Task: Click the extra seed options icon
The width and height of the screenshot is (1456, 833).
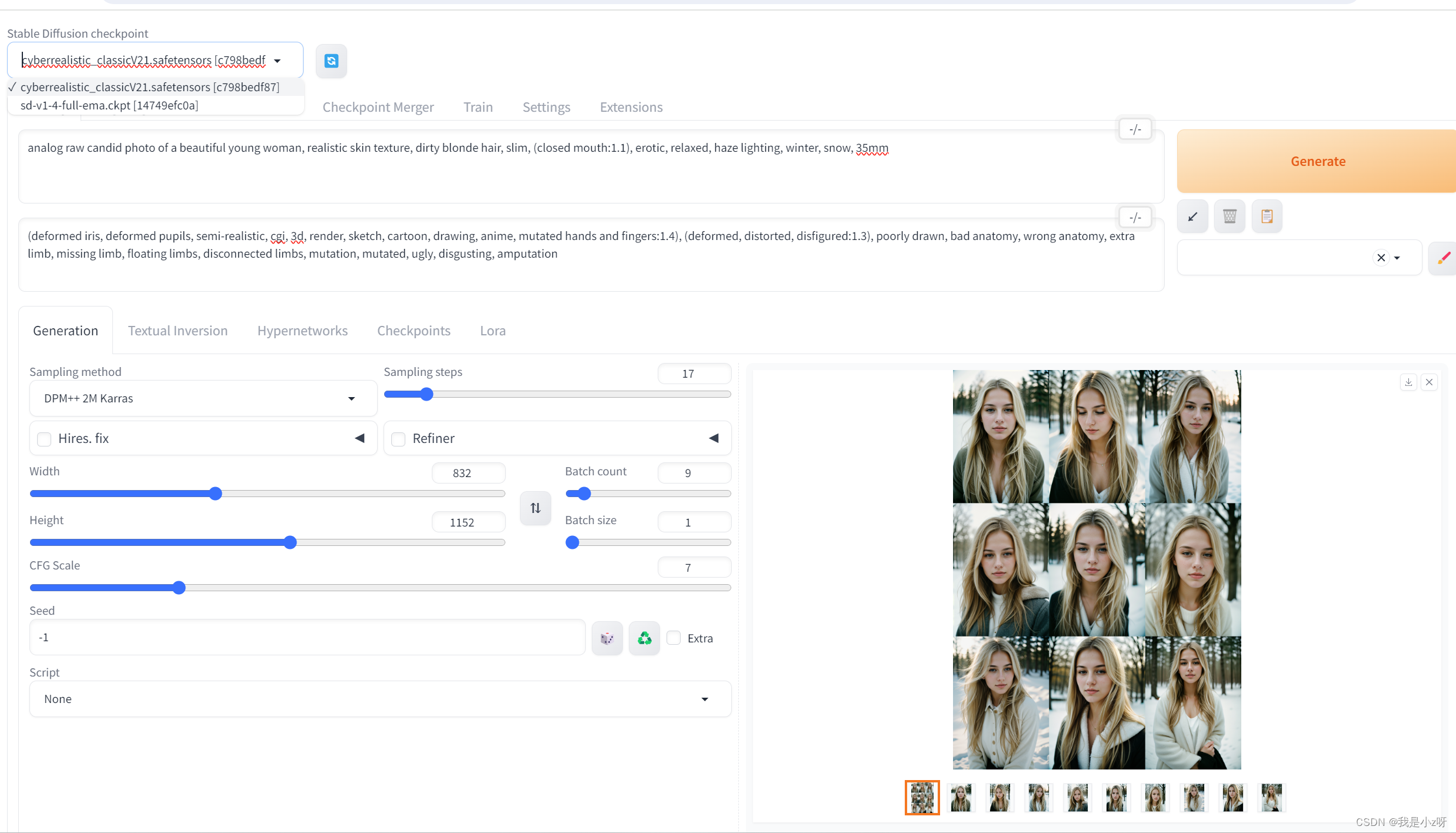Action: 675,637
